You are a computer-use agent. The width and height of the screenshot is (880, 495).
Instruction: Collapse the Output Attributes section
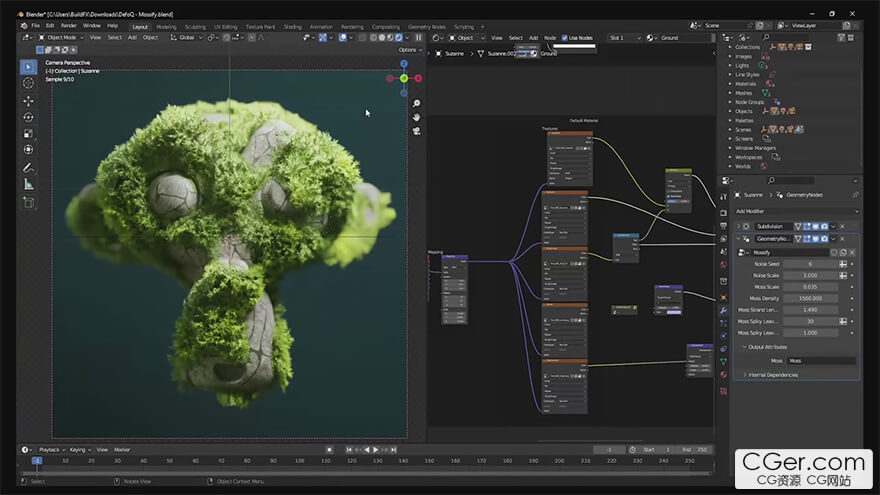coord(744,347)
